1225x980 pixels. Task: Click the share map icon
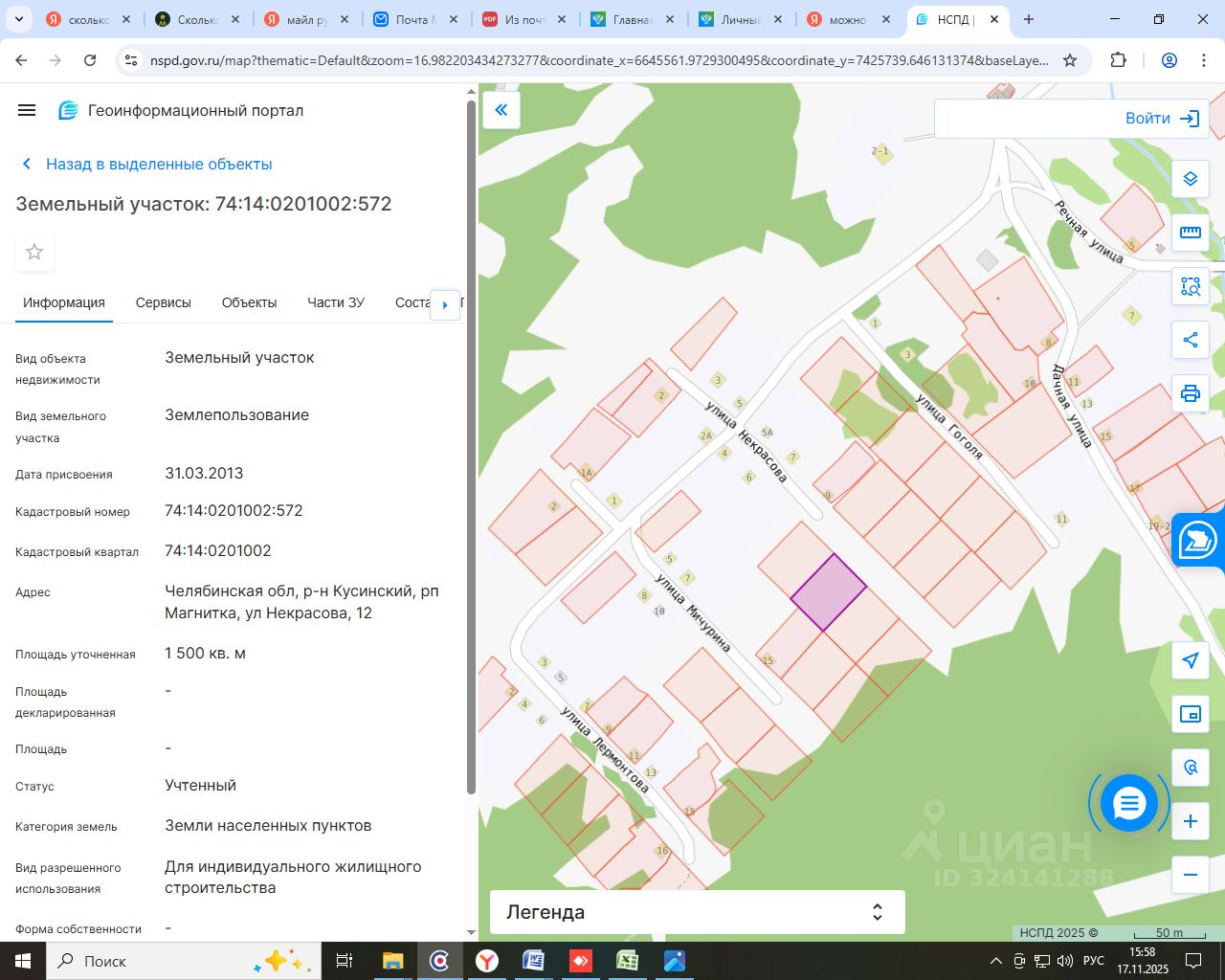click(x=1190, y=340)
